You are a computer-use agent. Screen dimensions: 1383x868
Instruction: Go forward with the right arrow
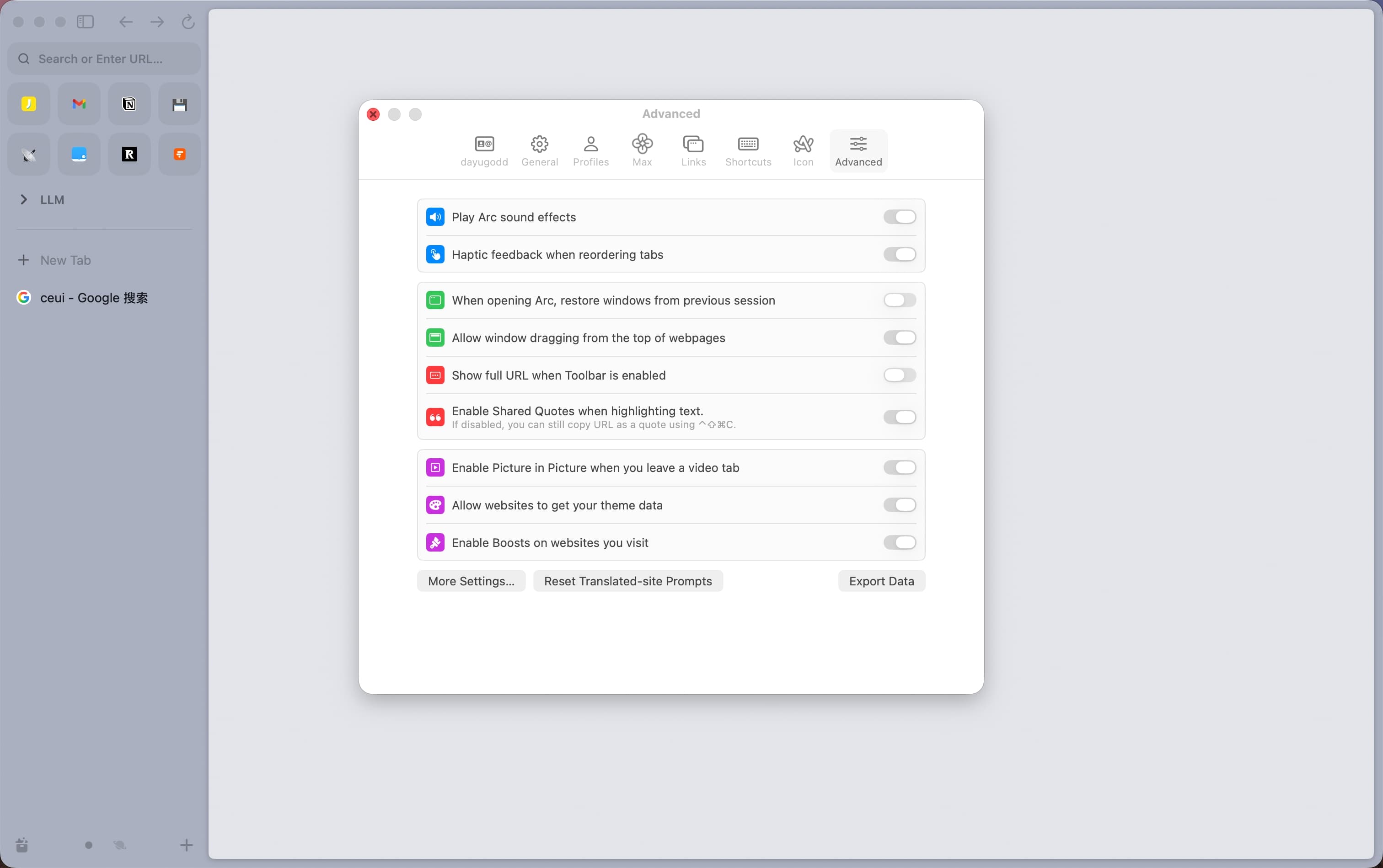click(x=157, y=22)
